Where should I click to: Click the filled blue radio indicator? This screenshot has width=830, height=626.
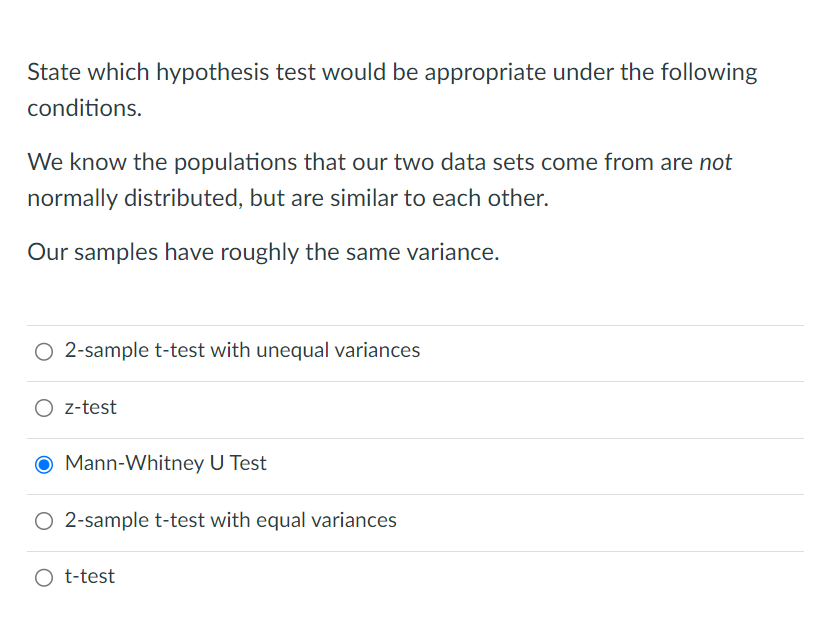click(44, 463)
